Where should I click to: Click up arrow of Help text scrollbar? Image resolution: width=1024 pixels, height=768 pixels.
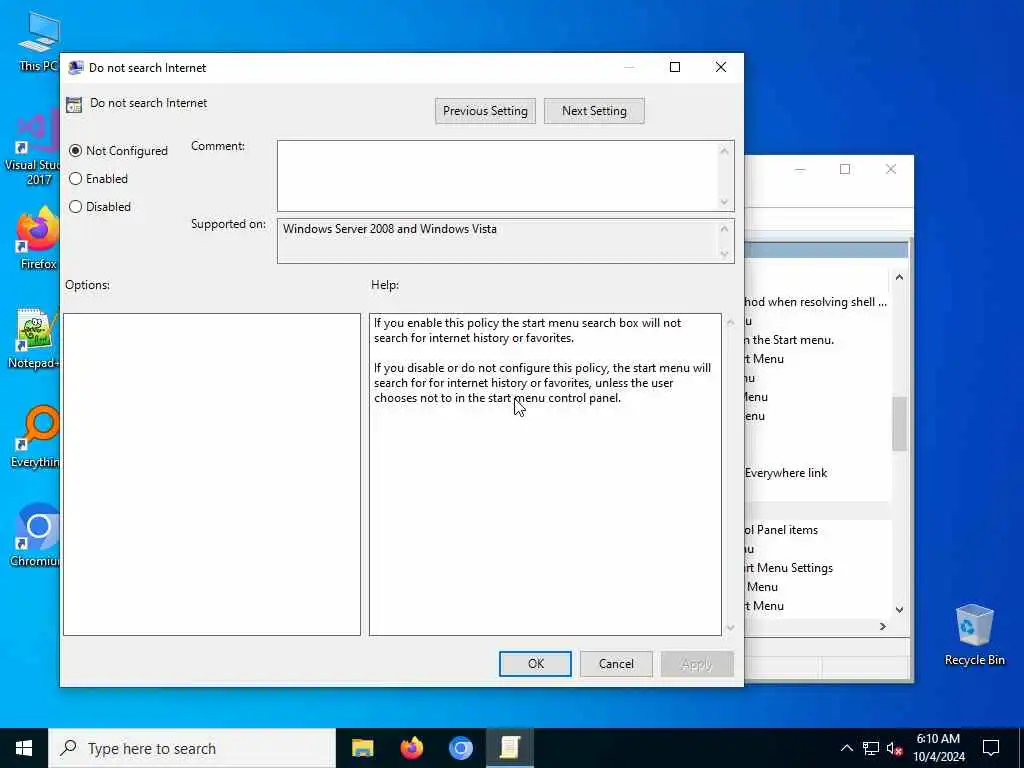tap(731, 323)
